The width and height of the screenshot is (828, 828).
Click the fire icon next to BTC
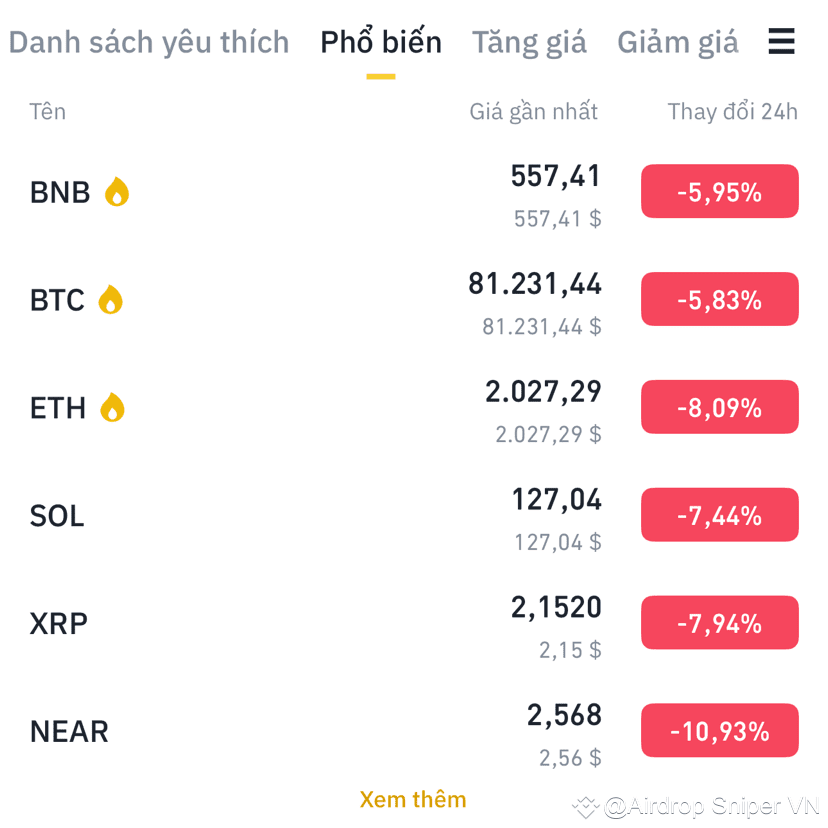tap(110, 300)
